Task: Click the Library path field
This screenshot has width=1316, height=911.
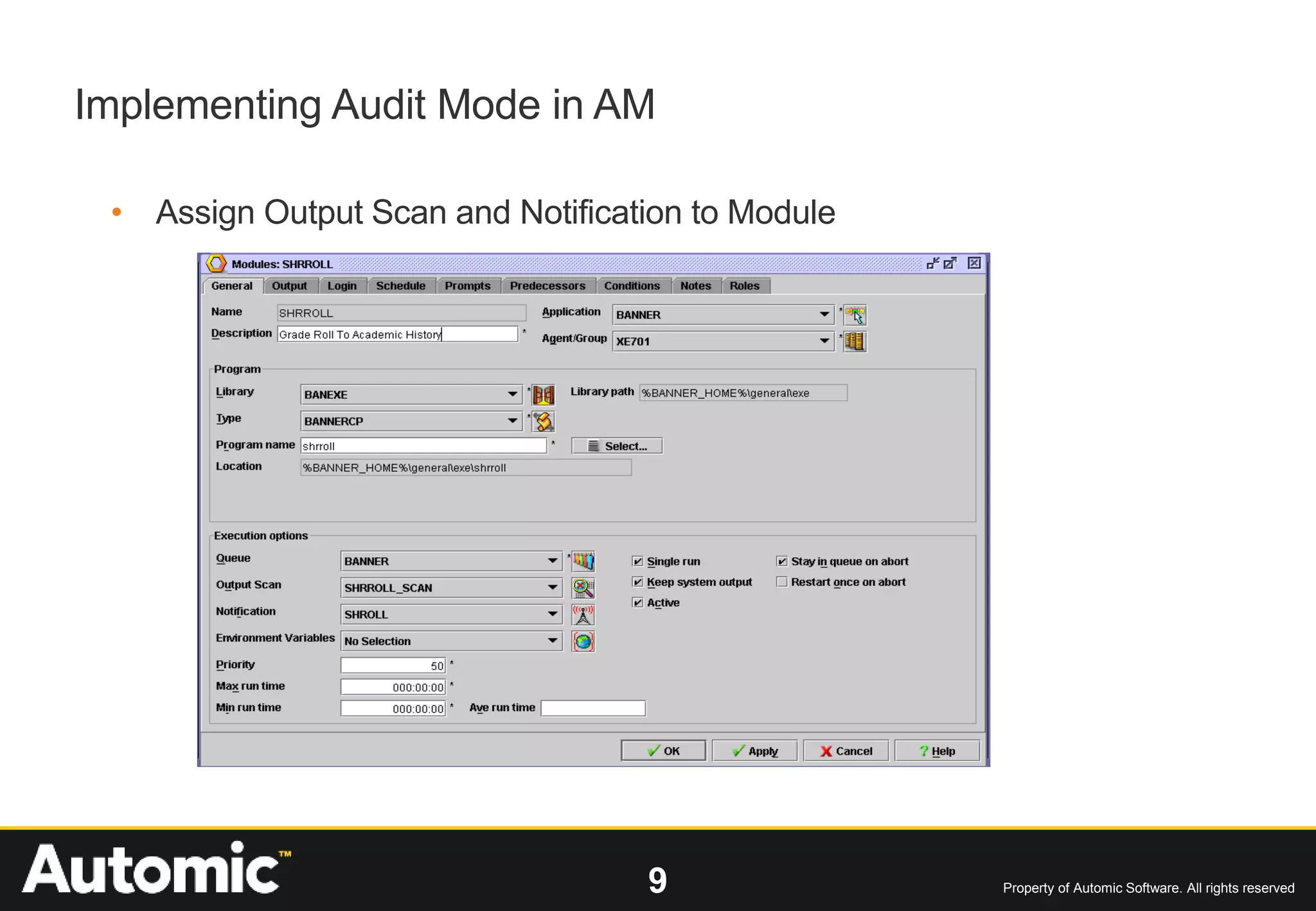Action: click(743, 393)
